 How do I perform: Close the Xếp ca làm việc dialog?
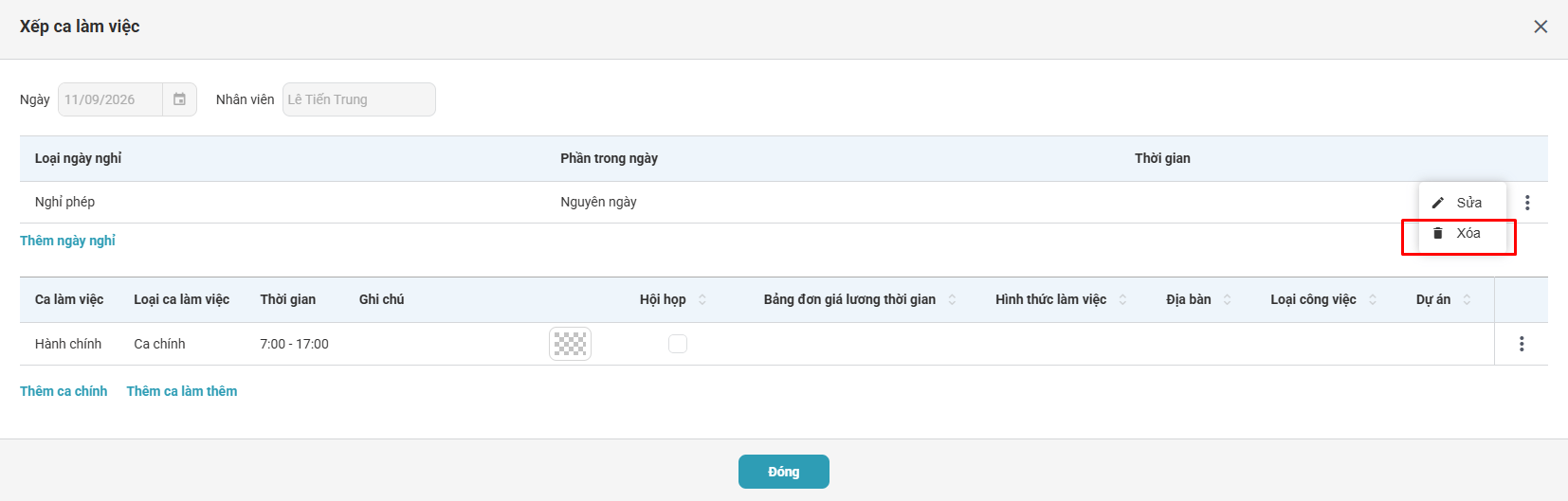1541,27
